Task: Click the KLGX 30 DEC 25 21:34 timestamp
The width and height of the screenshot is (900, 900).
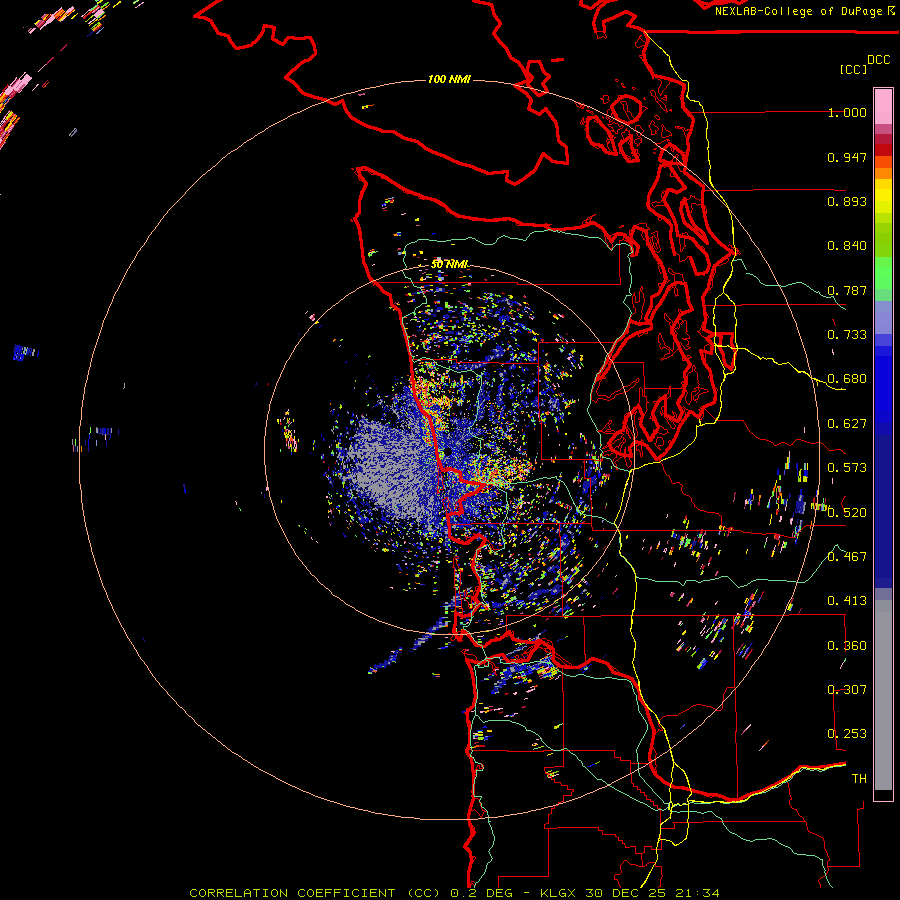Action: click(x=629, y=893)
